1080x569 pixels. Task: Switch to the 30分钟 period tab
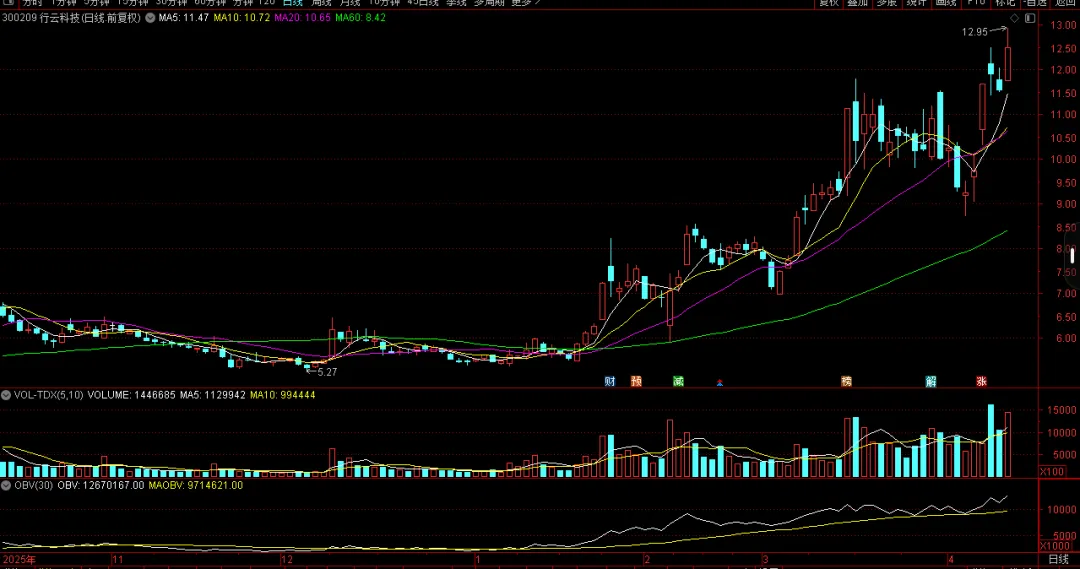tap(172, 3)
